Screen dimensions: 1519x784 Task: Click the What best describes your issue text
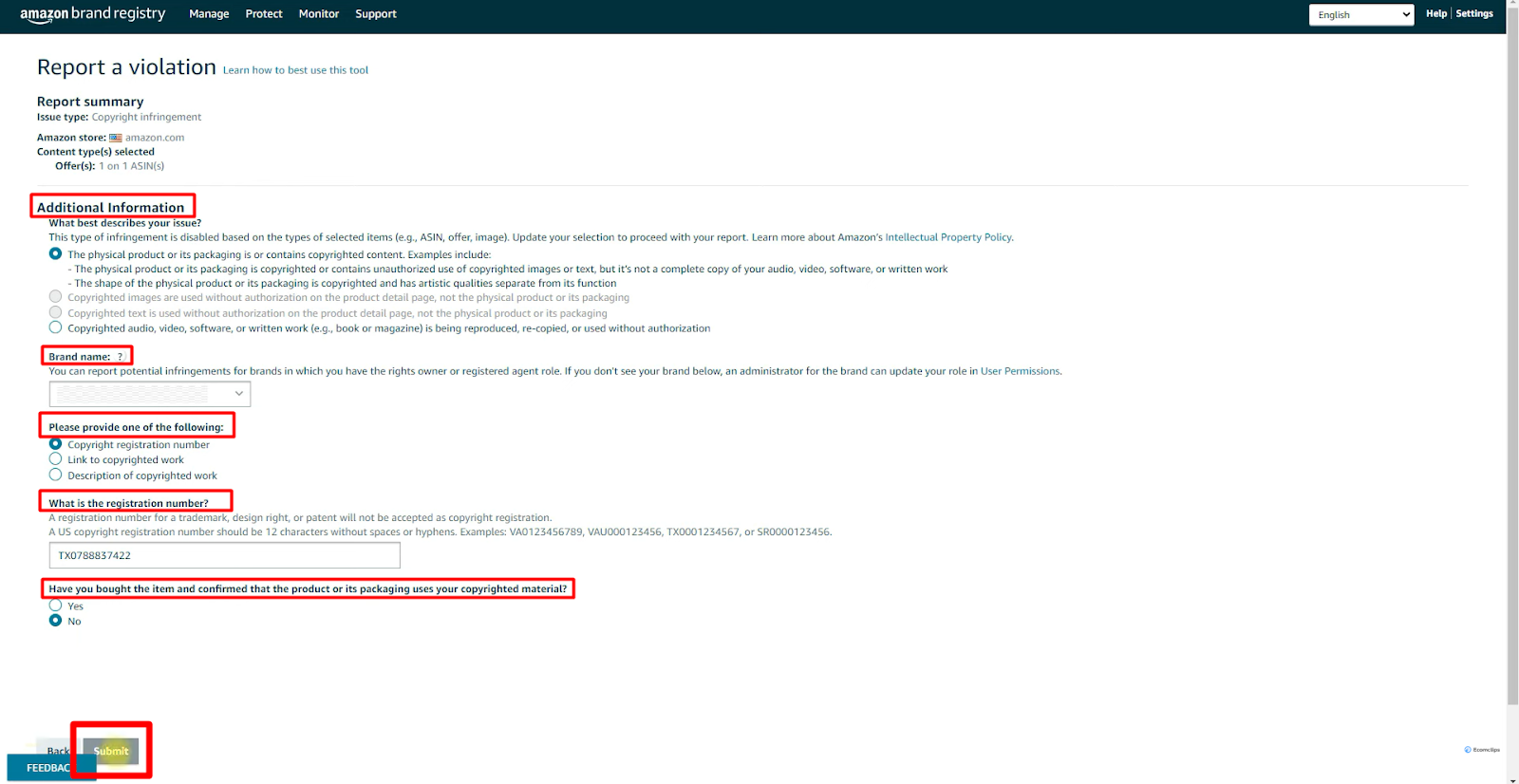pyautogui.click(x=125, y=223)
